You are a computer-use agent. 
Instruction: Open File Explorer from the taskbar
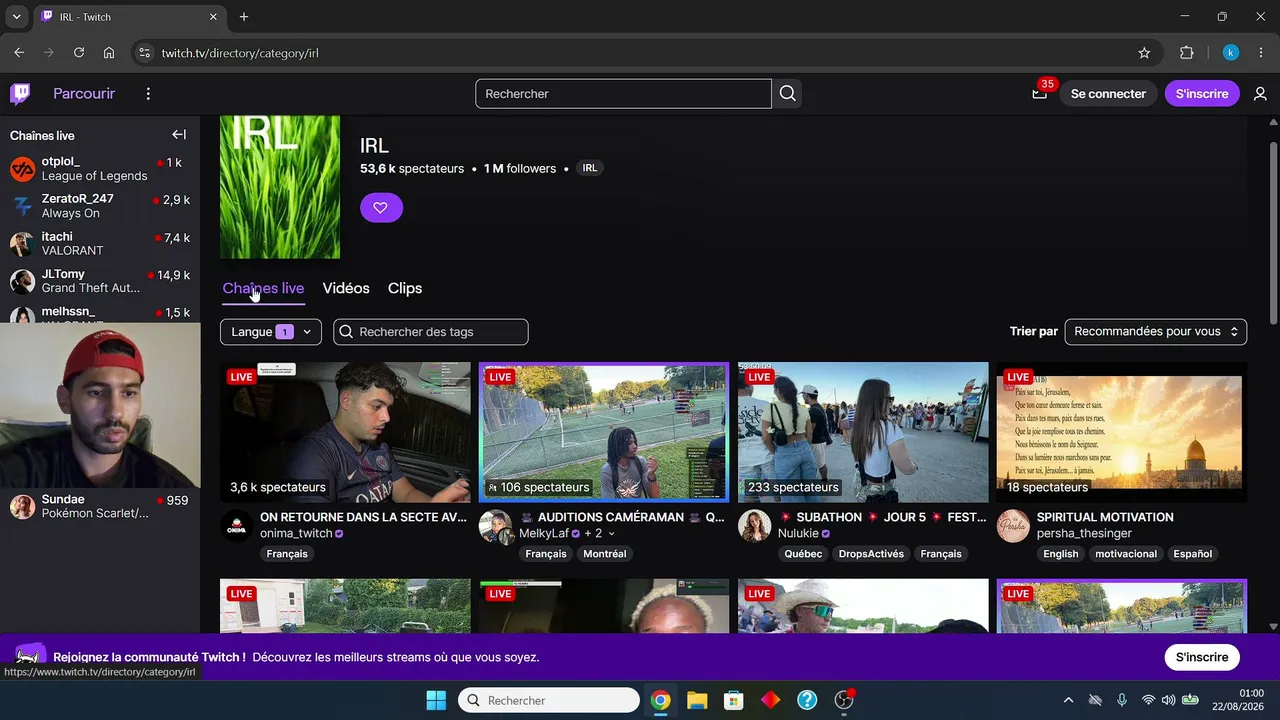[x=697, y=700]
